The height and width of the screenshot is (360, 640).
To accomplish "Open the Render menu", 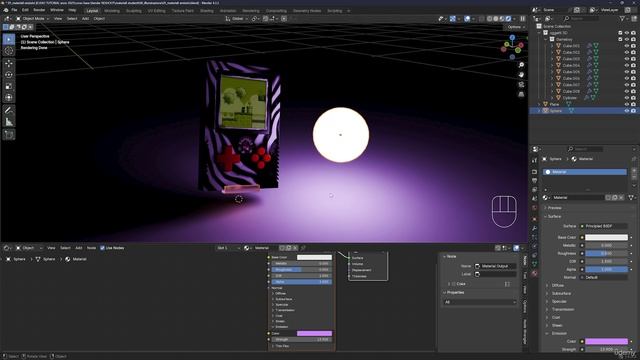I will [39, 10].
